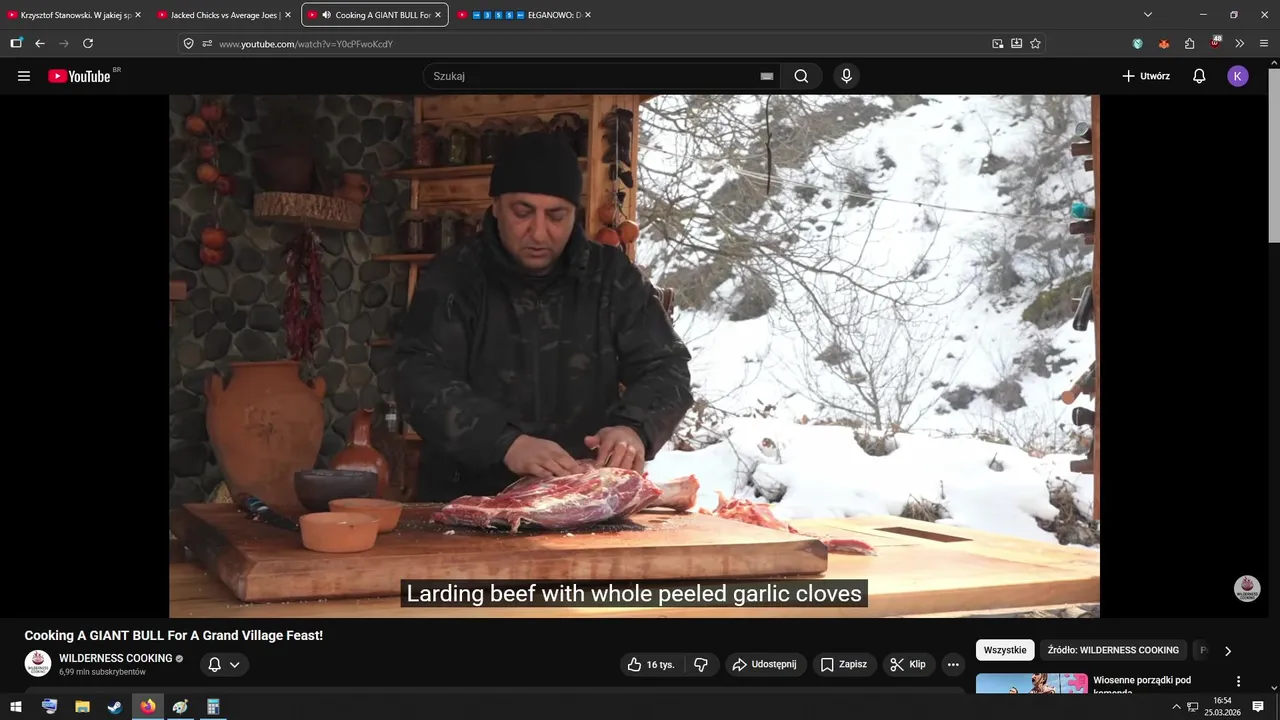Focus the Szukaj search field

coord(590,76)
